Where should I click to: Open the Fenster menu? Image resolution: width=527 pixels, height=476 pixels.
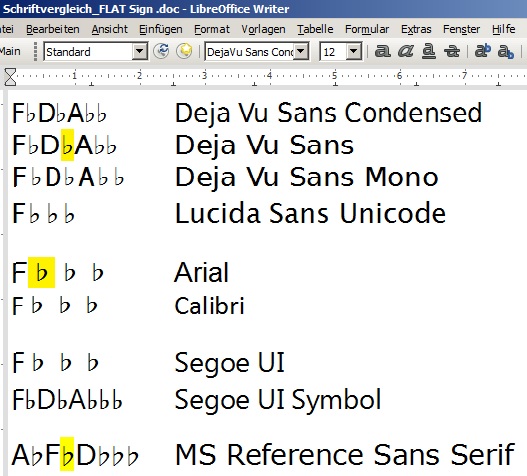coord(461,29)
